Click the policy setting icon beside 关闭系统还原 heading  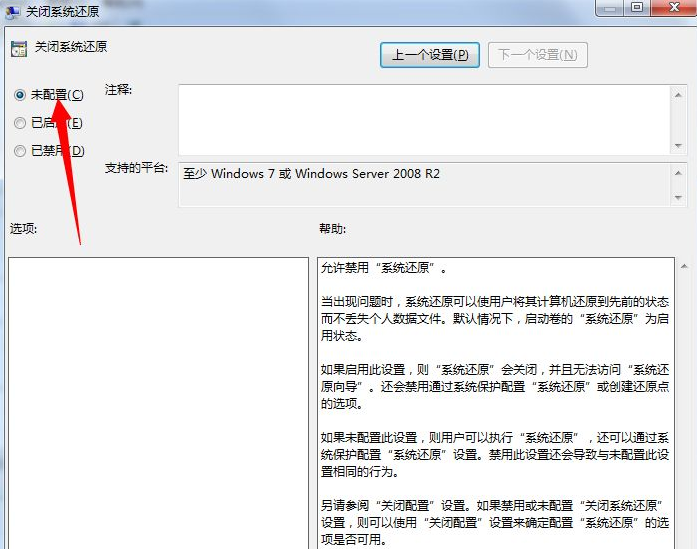tap(19, 48)
